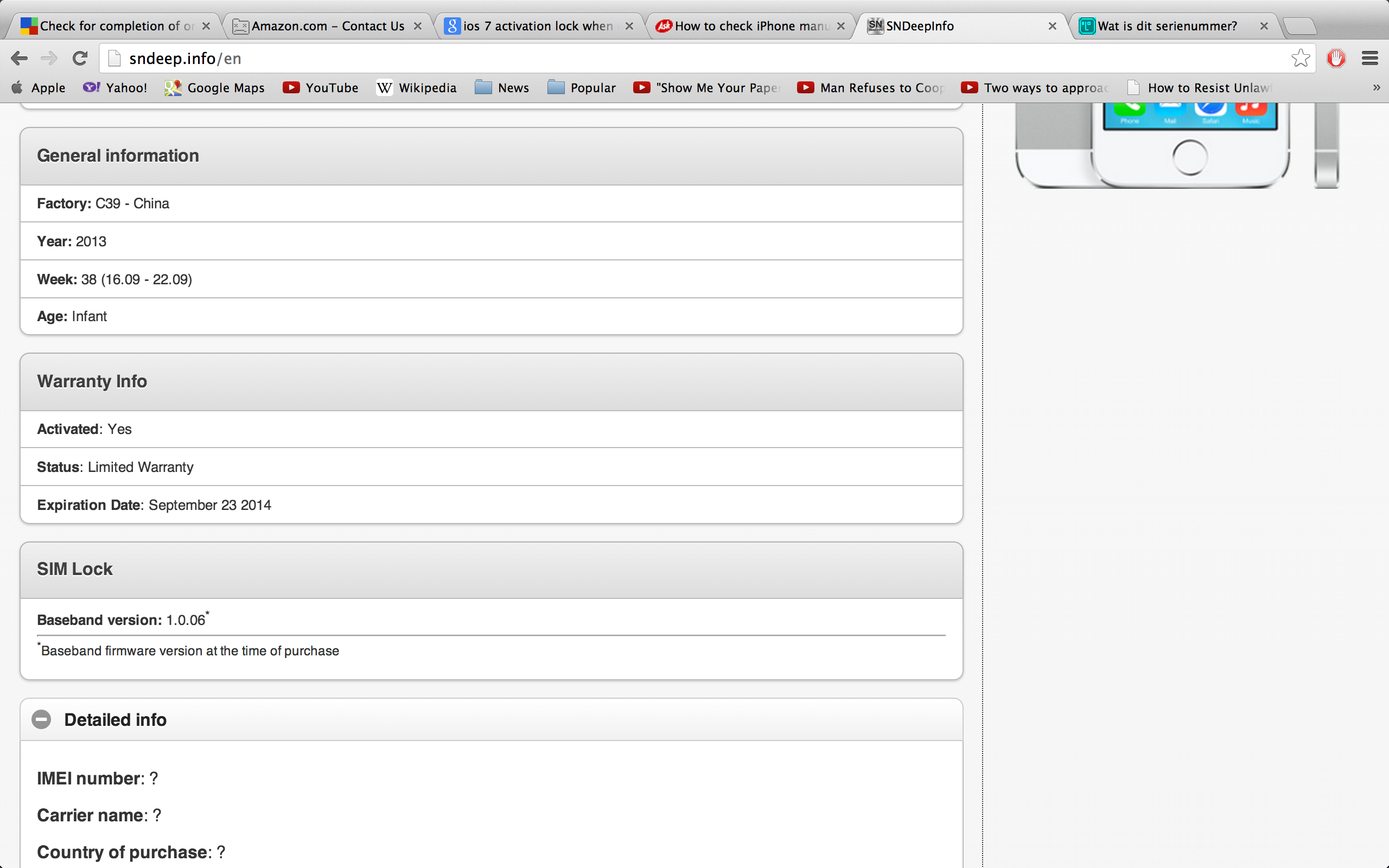Open the News bookmarks folder
Image resolution: width=1389 pixels, height=868 pixels.
coord(502,88)
